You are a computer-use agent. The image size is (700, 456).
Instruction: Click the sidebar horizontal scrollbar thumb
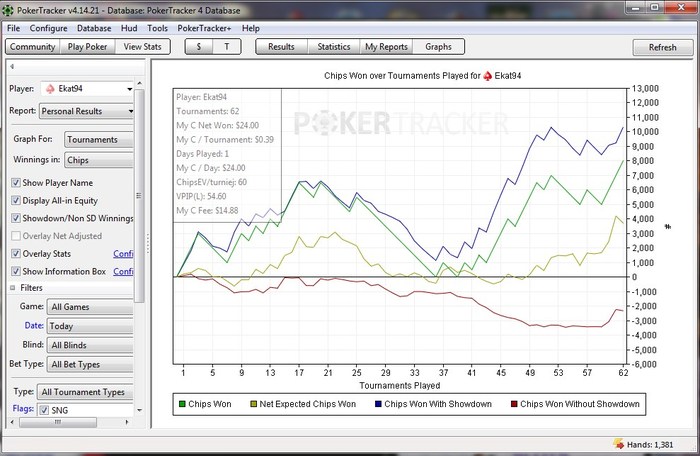click(x=58, y=422)
